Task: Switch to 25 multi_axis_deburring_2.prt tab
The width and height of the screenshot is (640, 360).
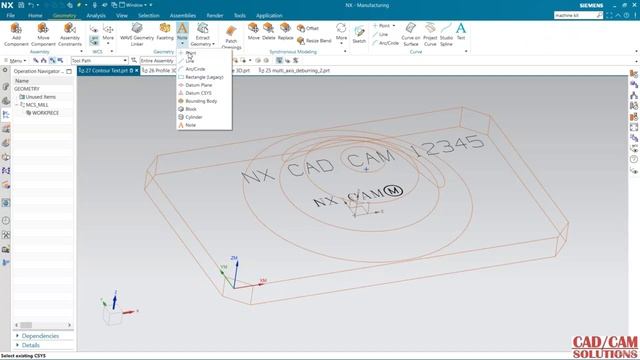Action: click(294, 71)
